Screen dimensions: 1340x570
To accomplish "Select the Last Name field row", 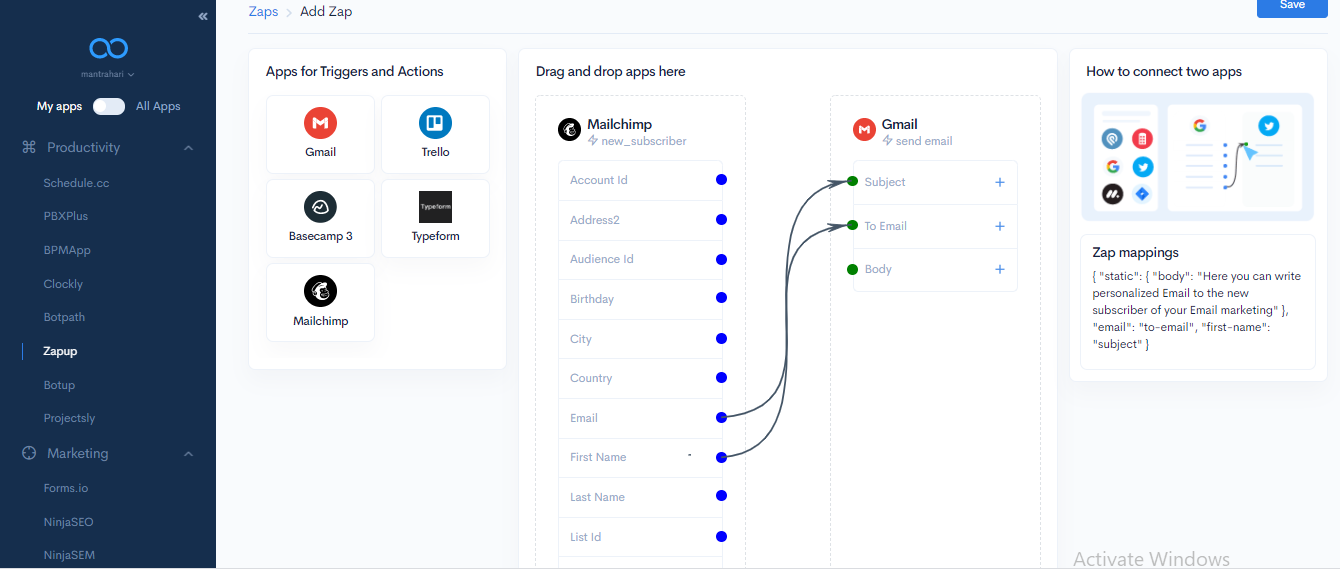I will pos(640,497).
